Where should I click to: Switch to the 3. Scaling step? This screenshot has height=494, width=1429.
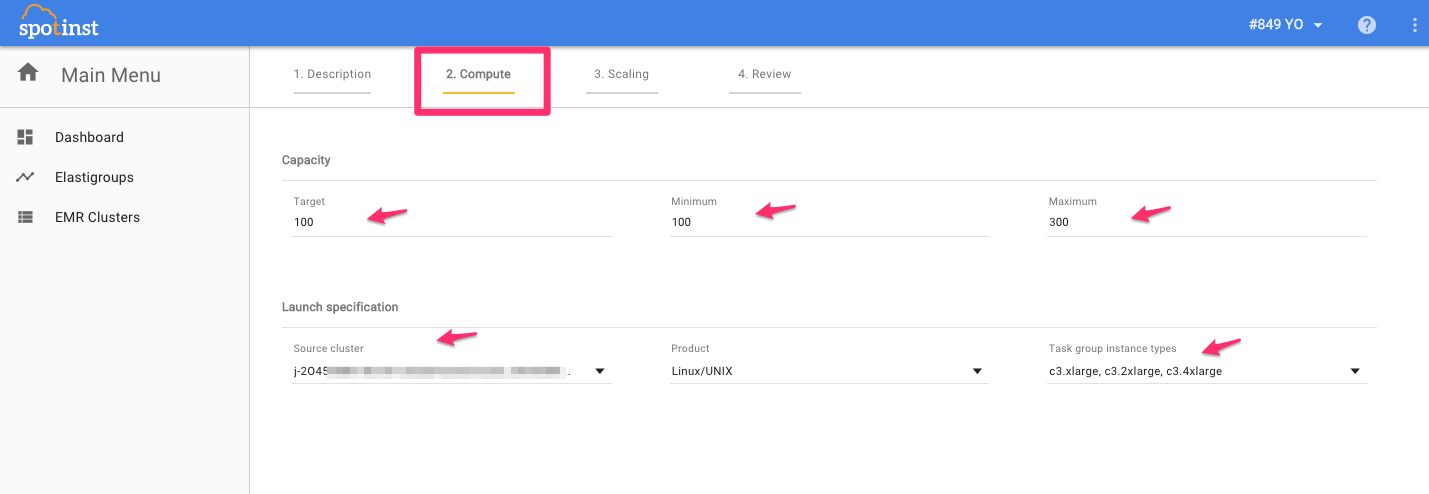[x=621, y=74]
